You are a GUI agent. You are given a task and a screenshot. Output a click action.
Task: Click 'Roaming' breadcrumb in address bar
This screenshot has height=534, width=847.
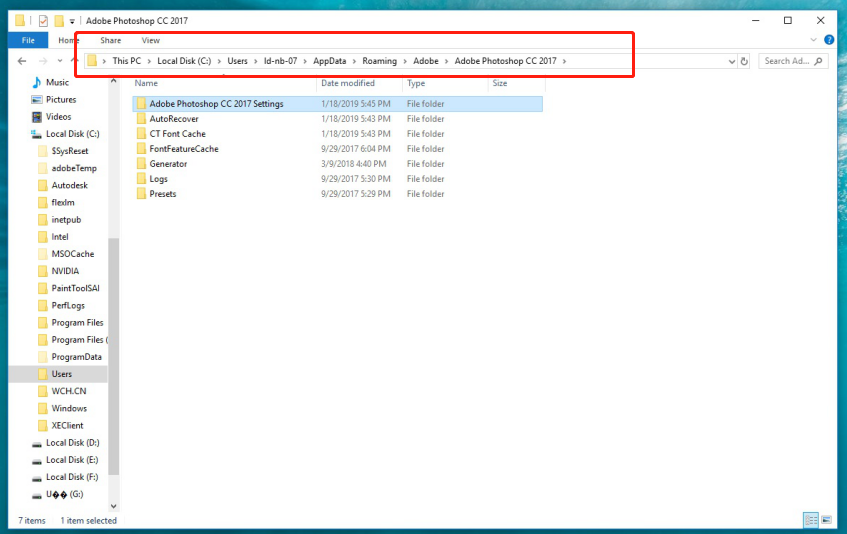pos(379,61)
